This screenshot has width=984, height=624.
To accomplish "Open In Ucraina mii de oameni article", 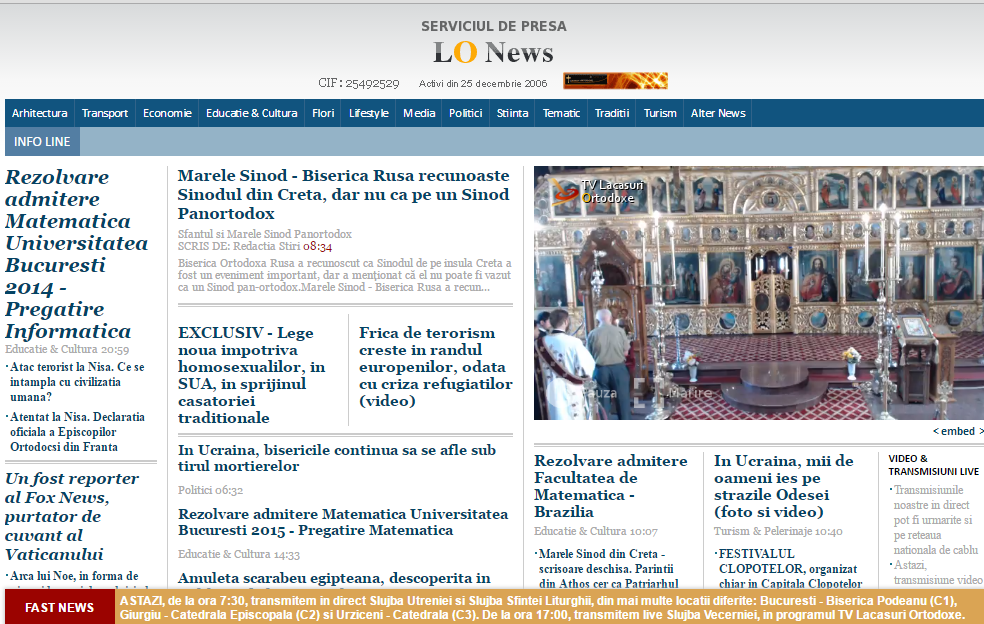I will point(784,486).
